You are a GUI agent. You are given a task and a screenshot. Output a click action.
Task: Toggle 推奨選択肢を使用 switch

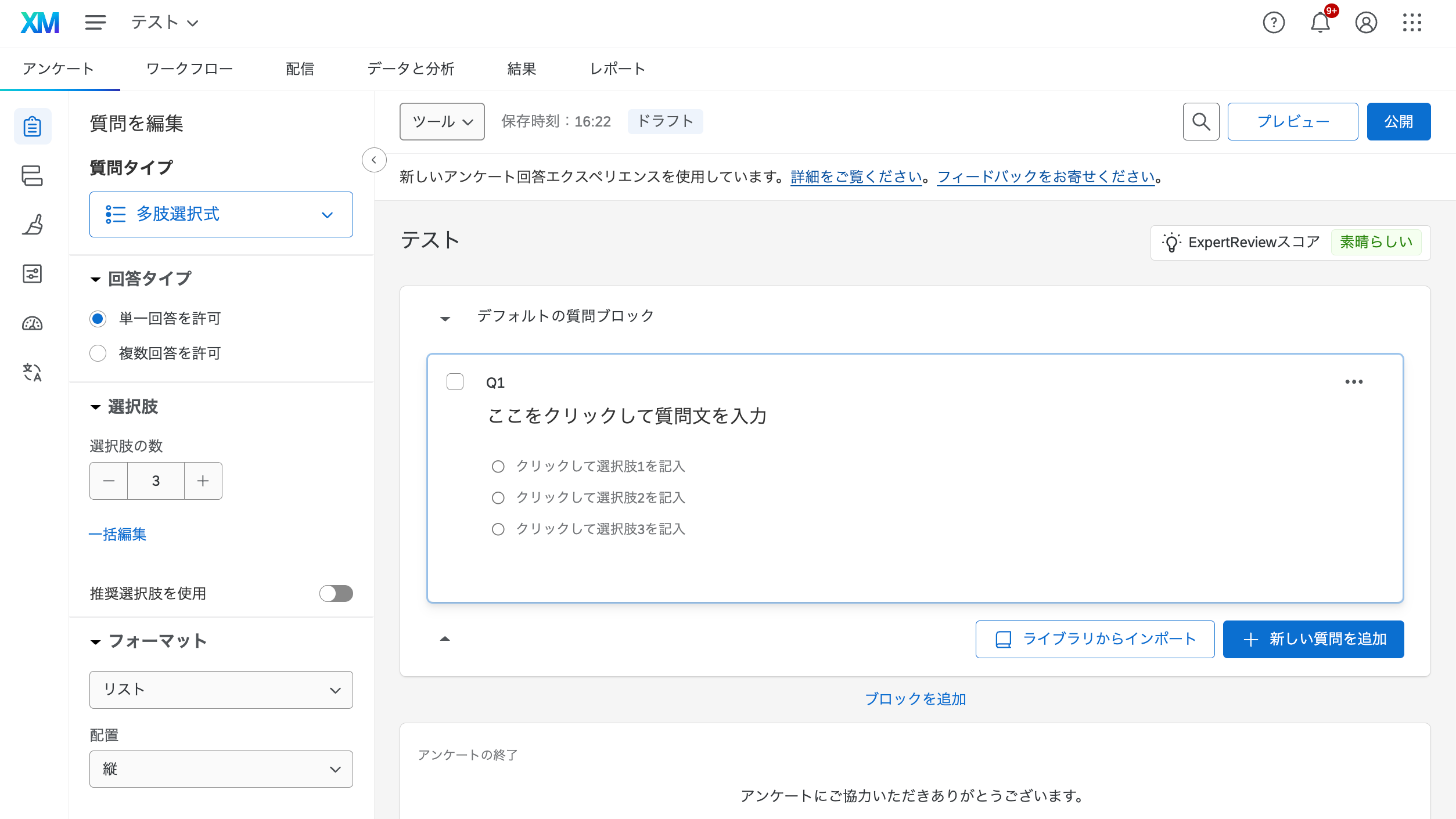click(x=336, y=593)
